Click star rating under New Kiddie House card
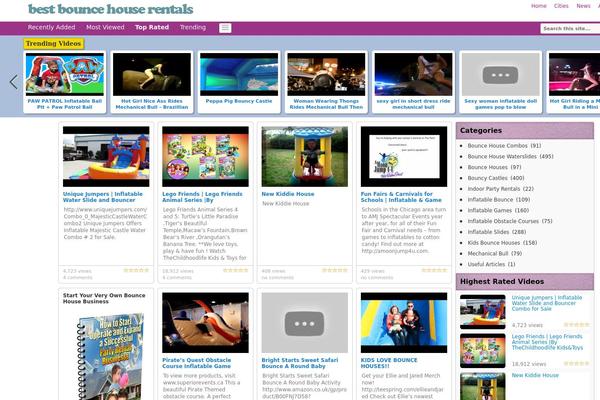600x400 pixels. pos(335,270)
